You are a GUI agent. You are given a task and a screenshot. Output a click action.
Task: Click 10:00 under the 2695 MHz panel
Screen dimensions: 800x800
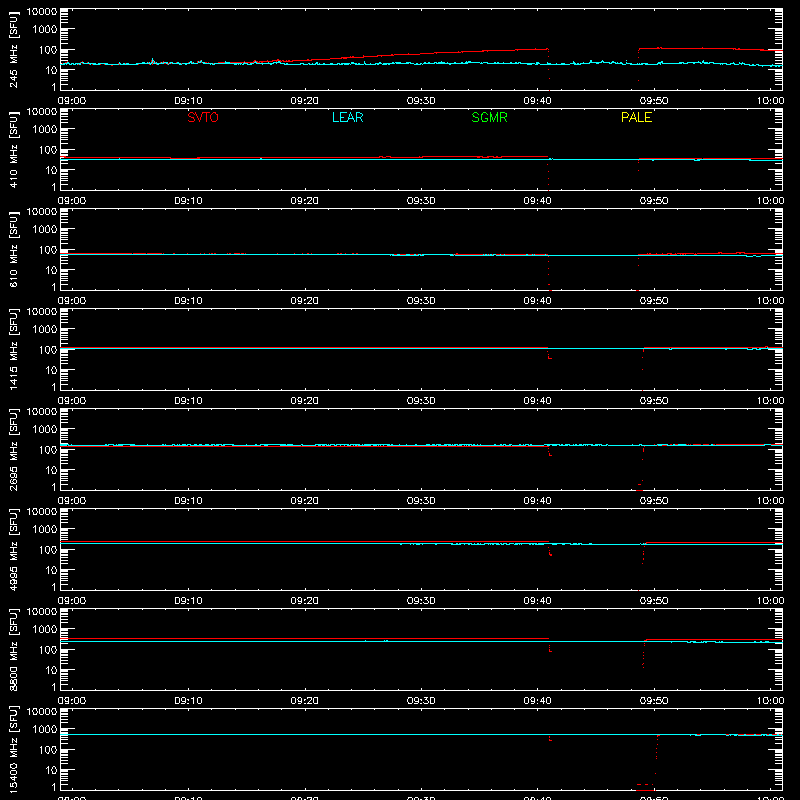click(x=770, y=501)
